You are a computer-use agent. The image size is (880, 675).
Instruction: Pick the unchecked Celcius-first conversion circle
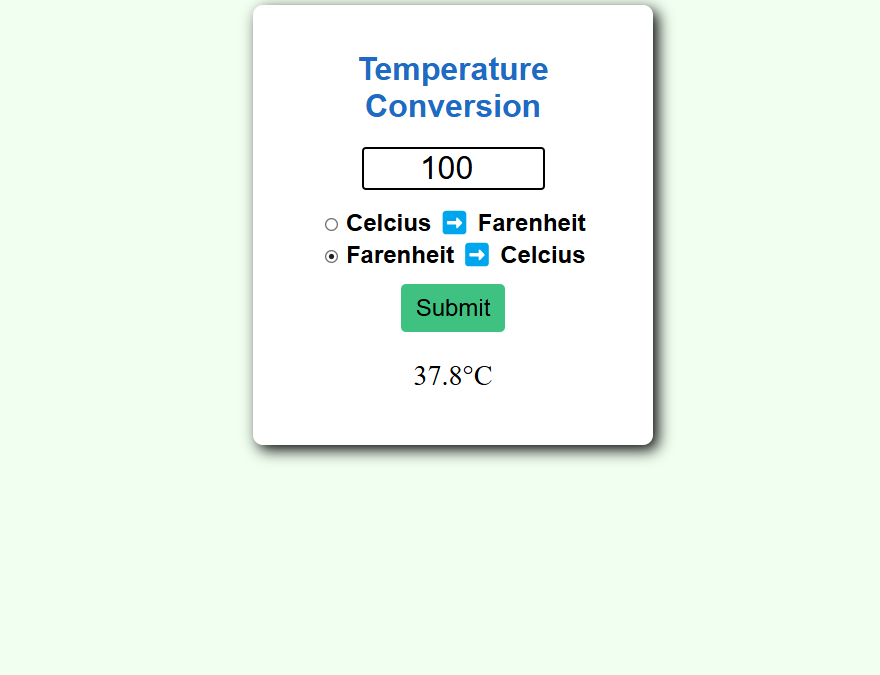click(331, 224)
